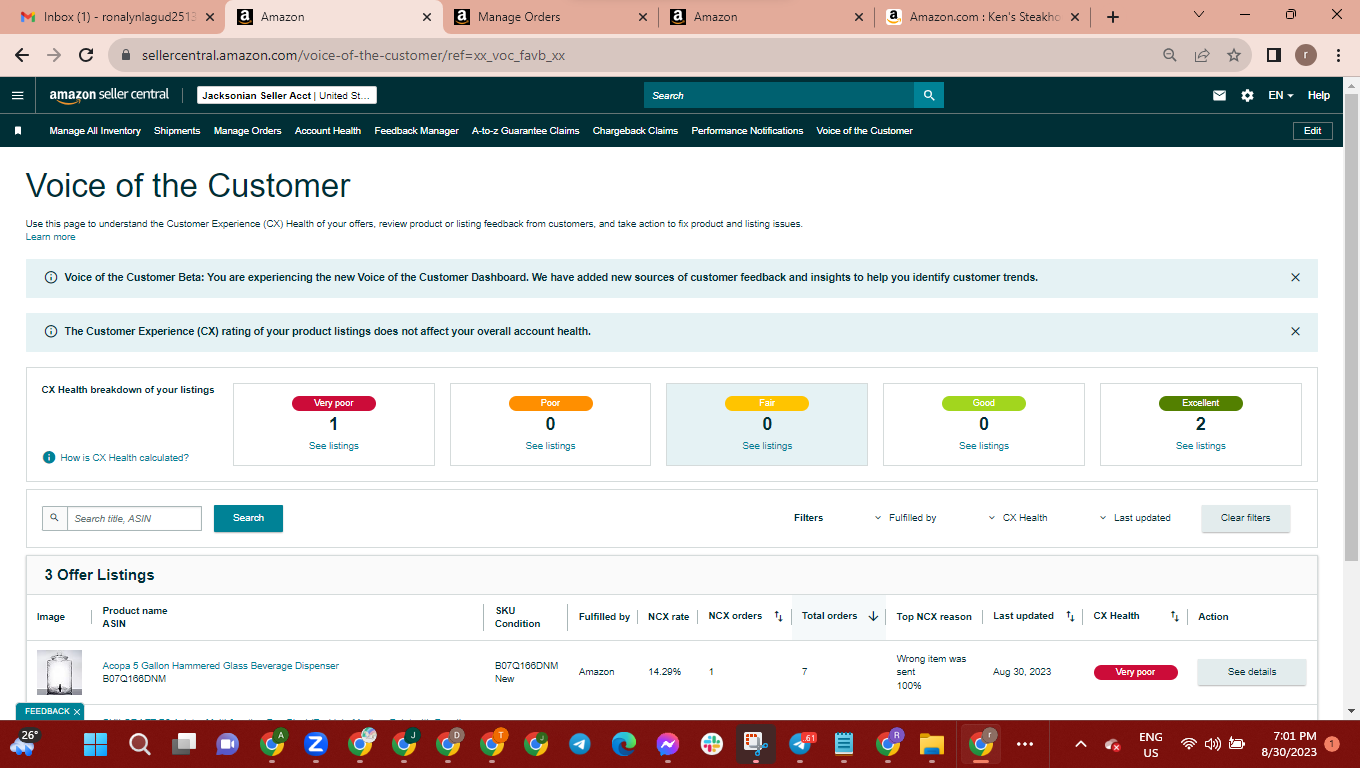Open the Windows Start menu
Image resolution: width=1360 pixels, height=768 pixels.
(x=95, y=744)
